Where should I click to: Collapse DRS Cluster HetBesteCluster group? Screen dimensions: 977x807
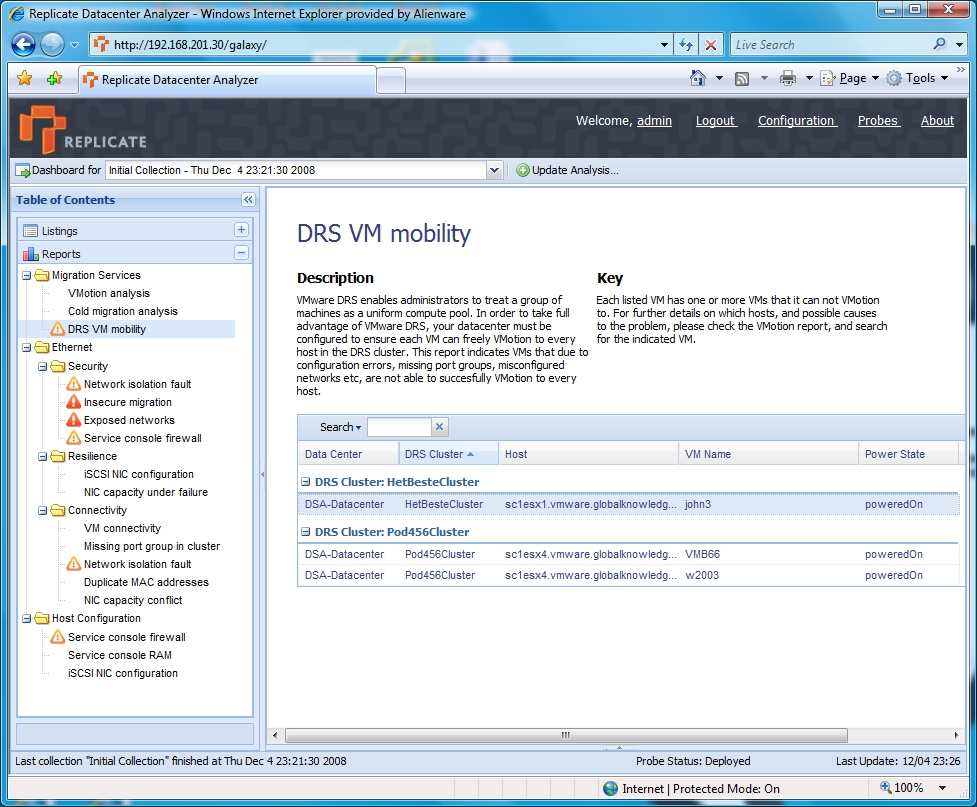click(306, 482)
